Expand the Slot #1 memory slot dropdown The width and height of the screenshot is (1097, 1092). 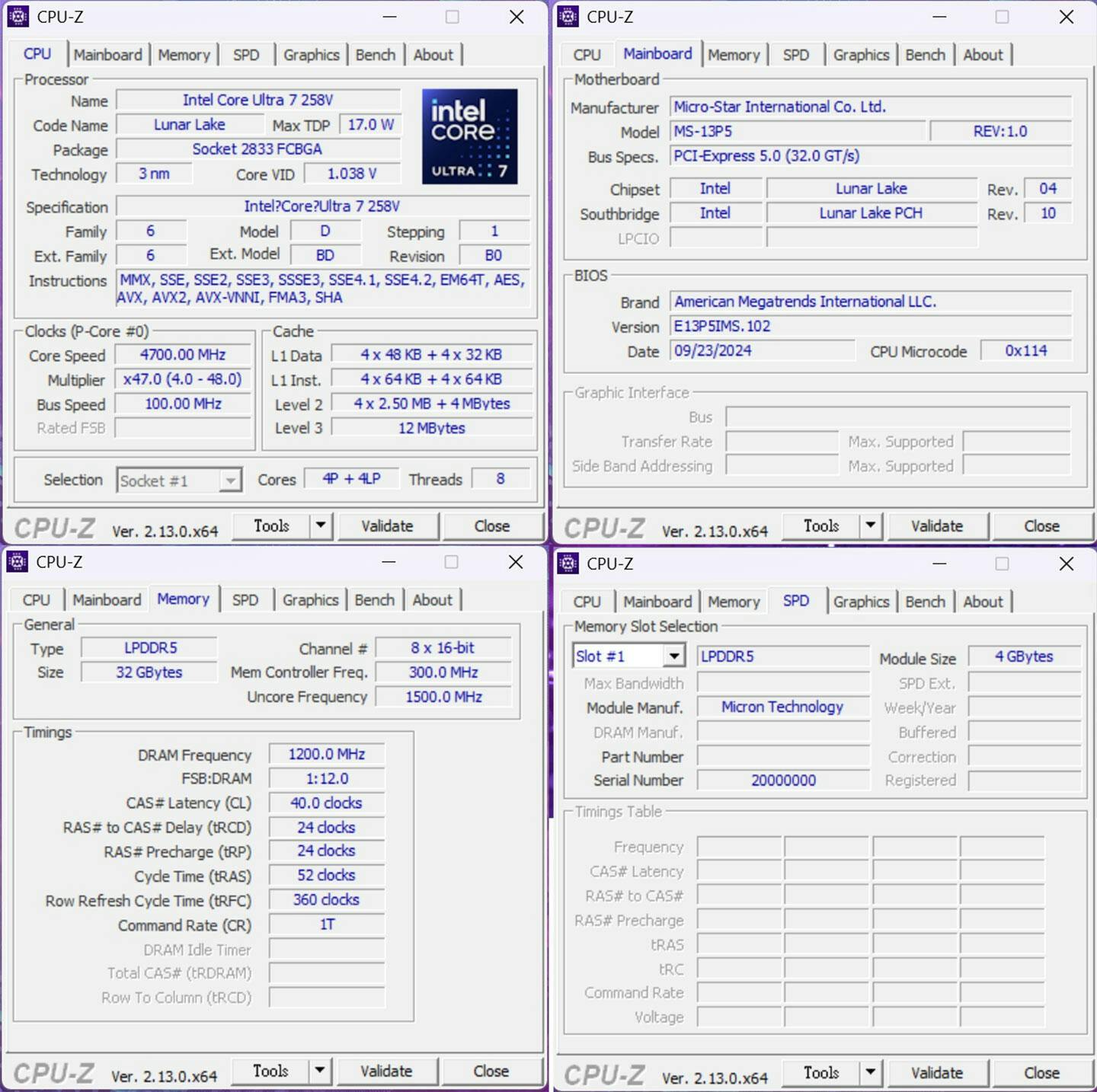point(673,656)
